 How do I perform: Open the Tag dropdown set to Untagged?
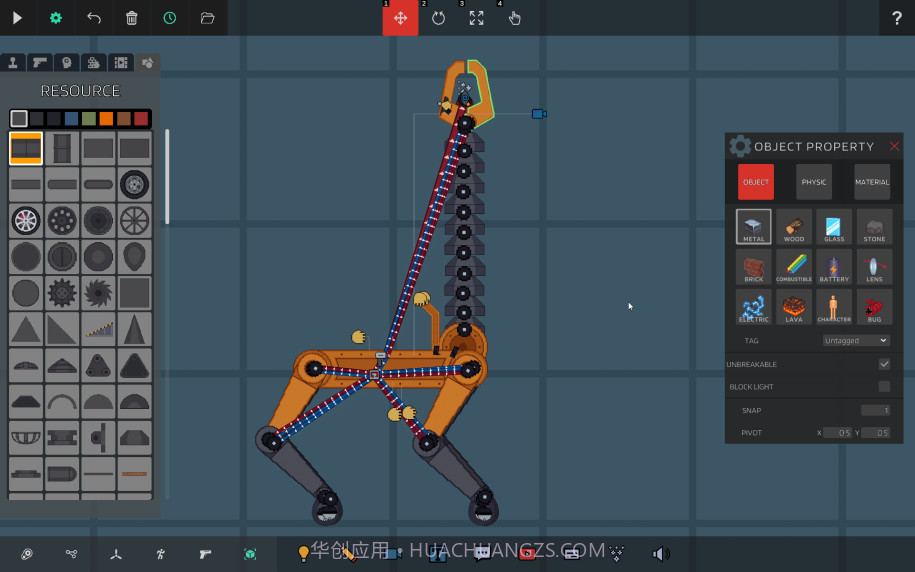click(856, 341)
